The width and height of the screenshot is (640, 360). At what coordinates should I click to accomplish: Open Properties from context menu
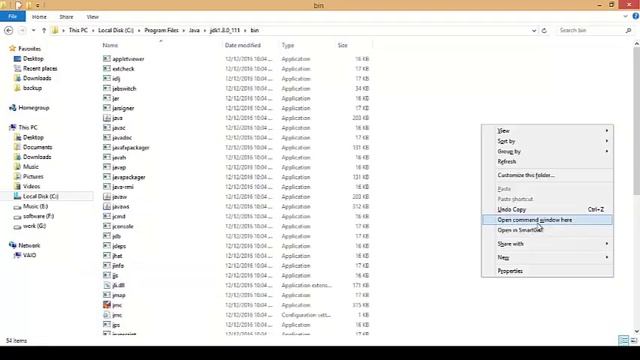tap(547, 271)
